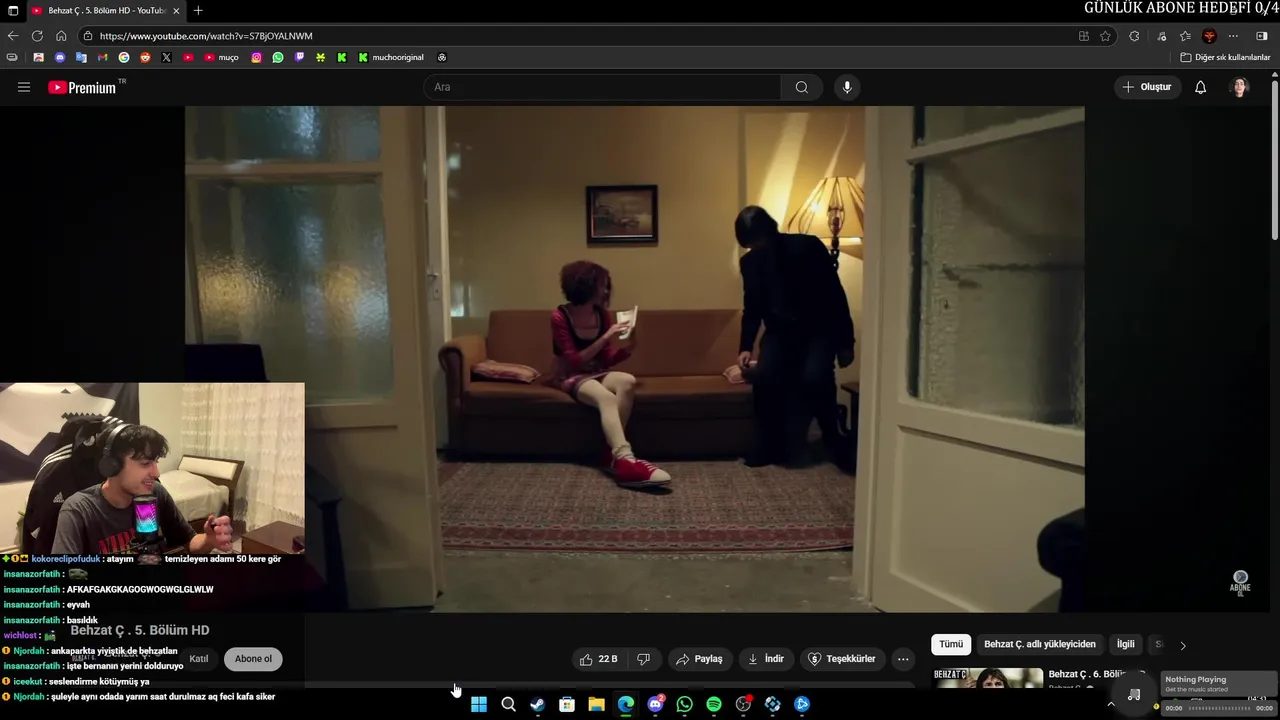Open the YouTube account avatar menu
The width and height of the screenshot is (1280, 720).
point(1240,87)
